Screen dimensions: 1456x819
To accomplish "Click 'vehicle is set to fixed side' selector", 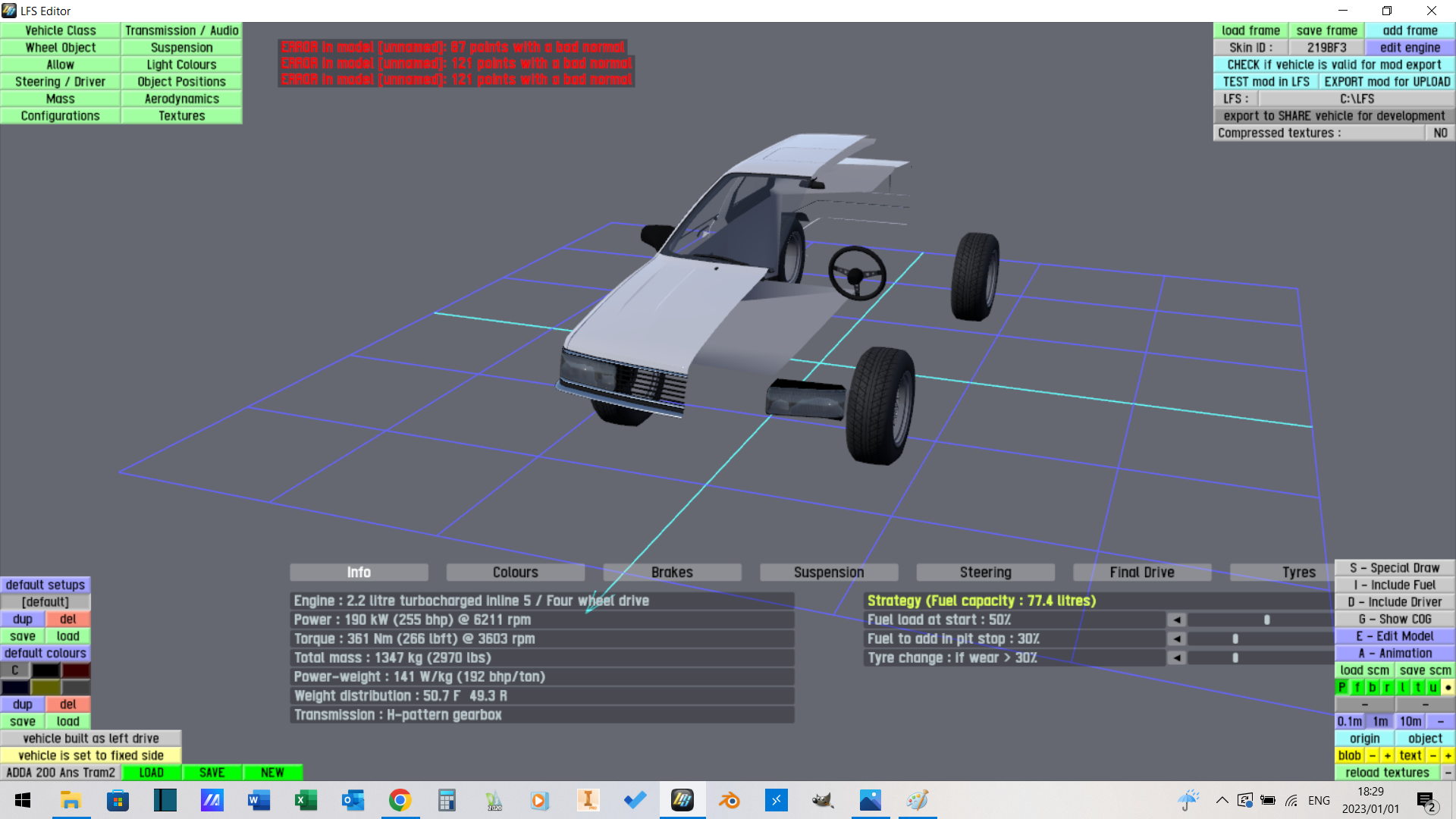I will coord(91,755).
